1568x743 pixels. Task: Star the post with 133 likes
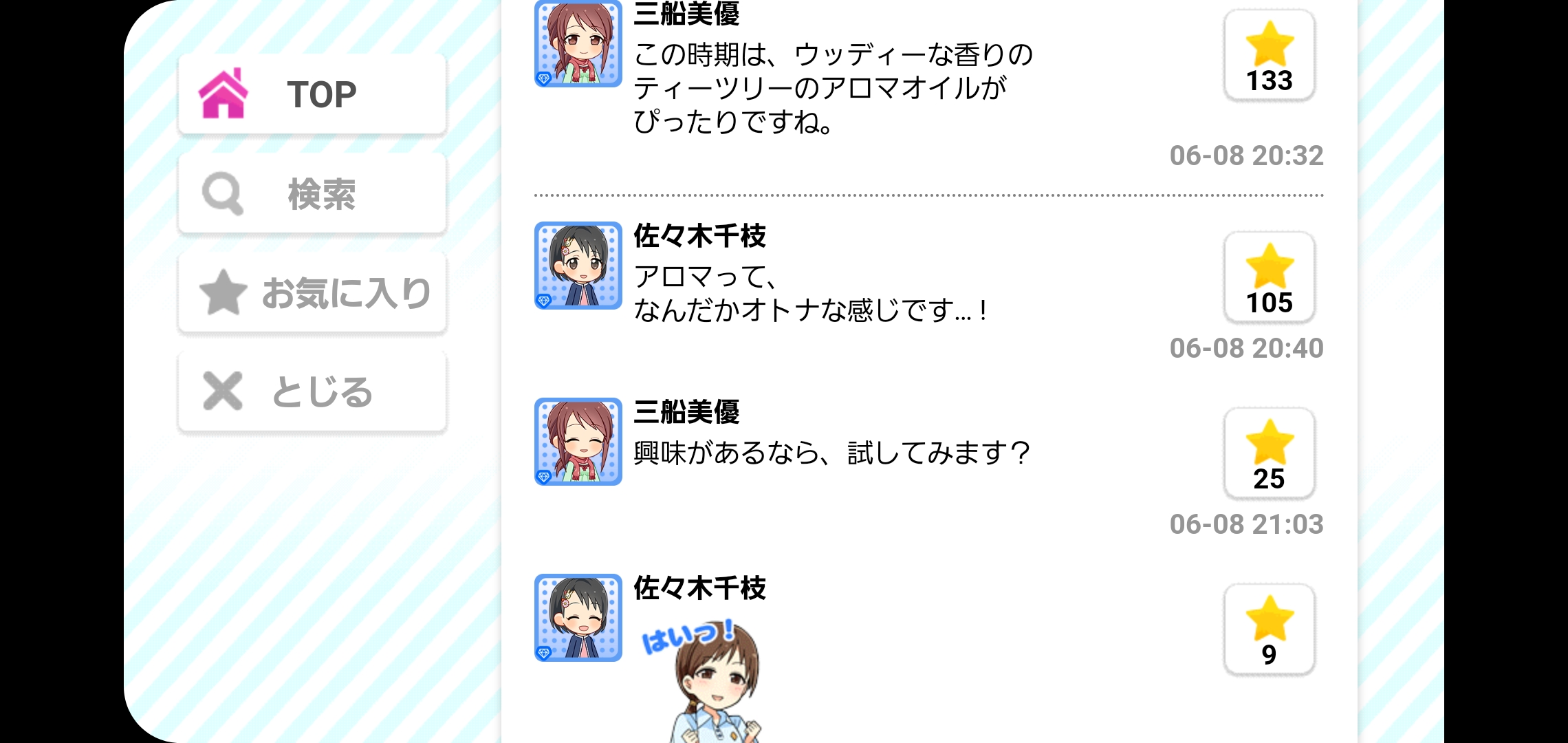pyautogui.click(x=1270, y=55)
